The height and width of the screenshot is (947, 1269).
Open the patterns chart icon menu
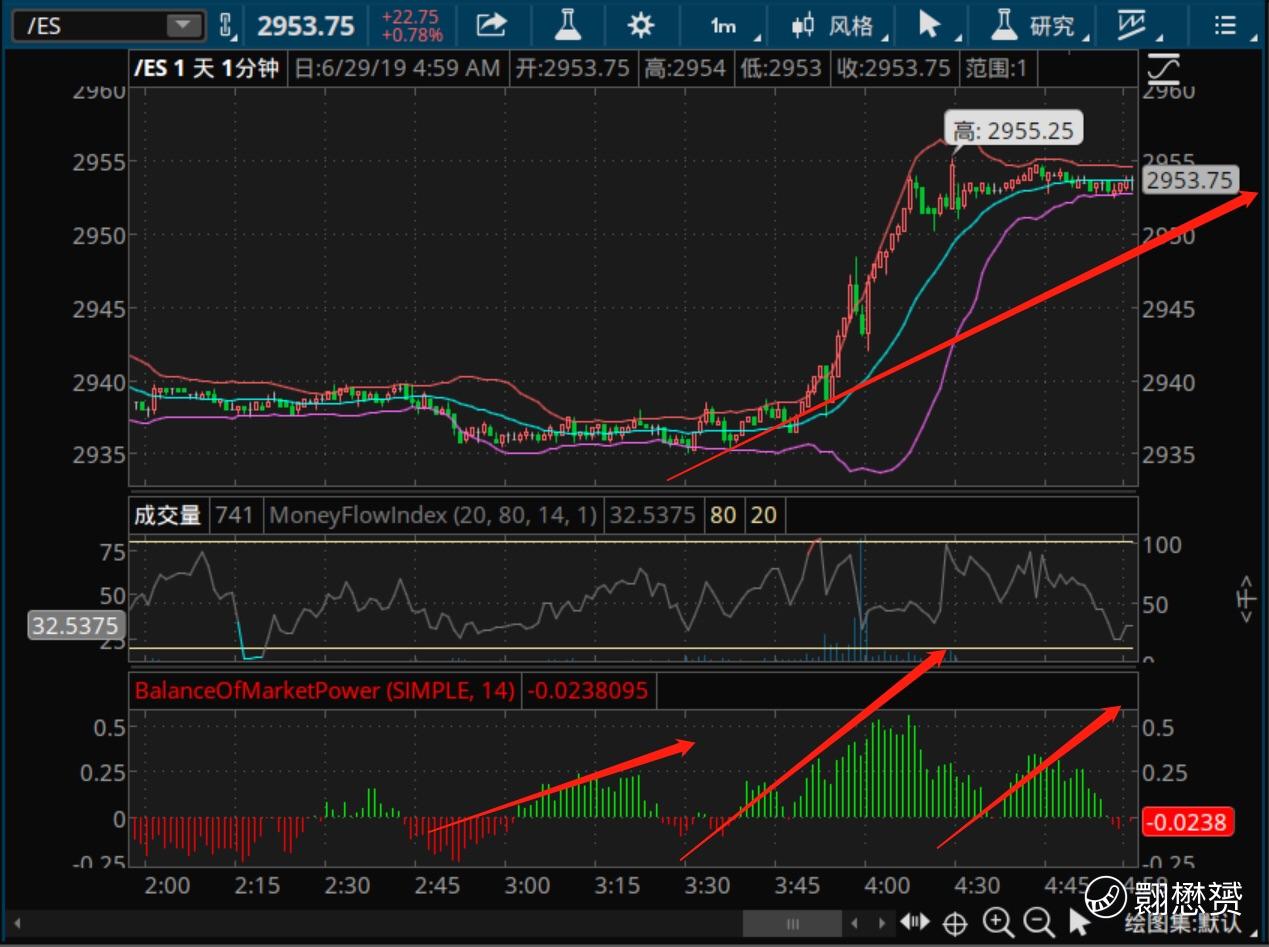pyautogui.click(x=1133, y=25)
